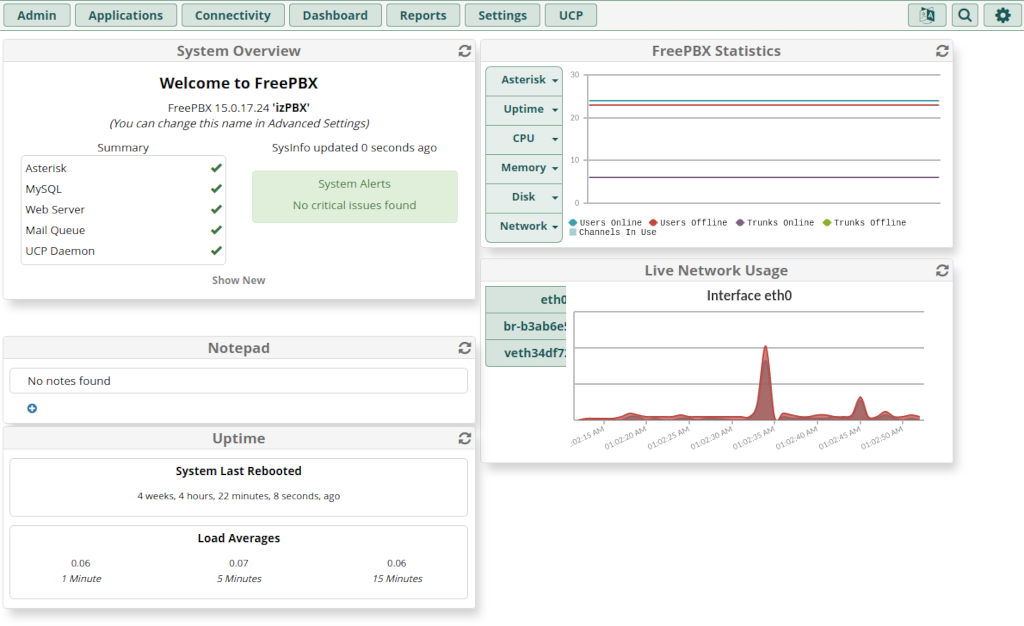Open the Settings menu
The image size is (1024, 626).
click(502, 15)
